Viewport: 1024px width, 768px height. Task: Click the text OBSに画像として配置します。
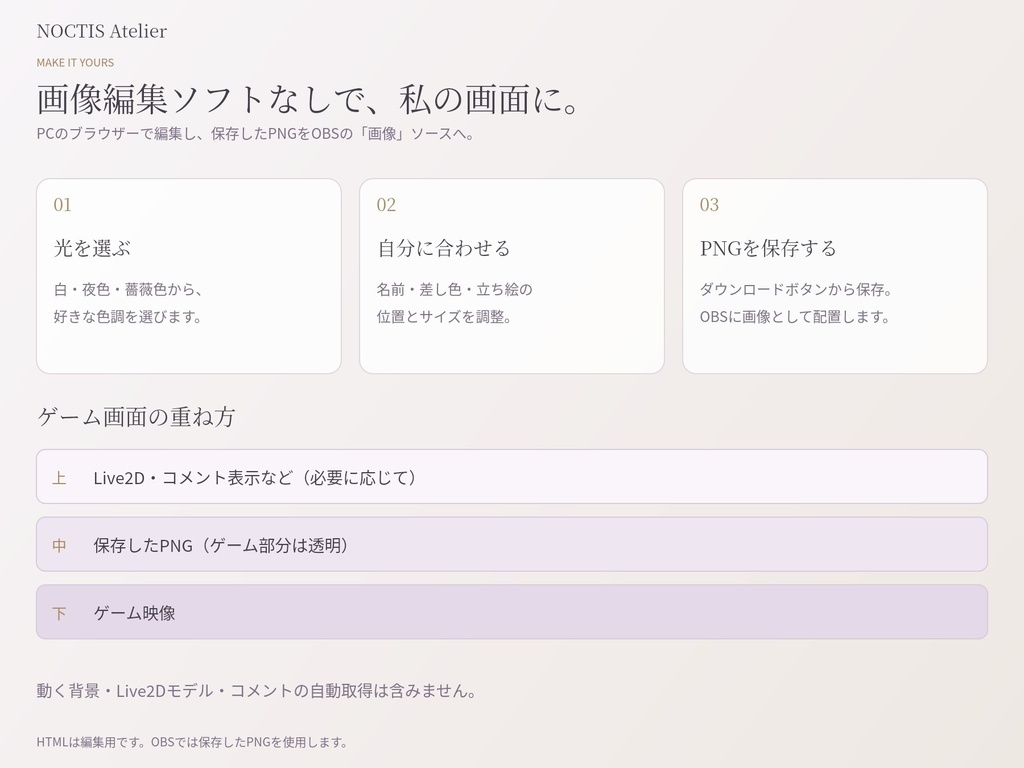click(x=795, y=317)
